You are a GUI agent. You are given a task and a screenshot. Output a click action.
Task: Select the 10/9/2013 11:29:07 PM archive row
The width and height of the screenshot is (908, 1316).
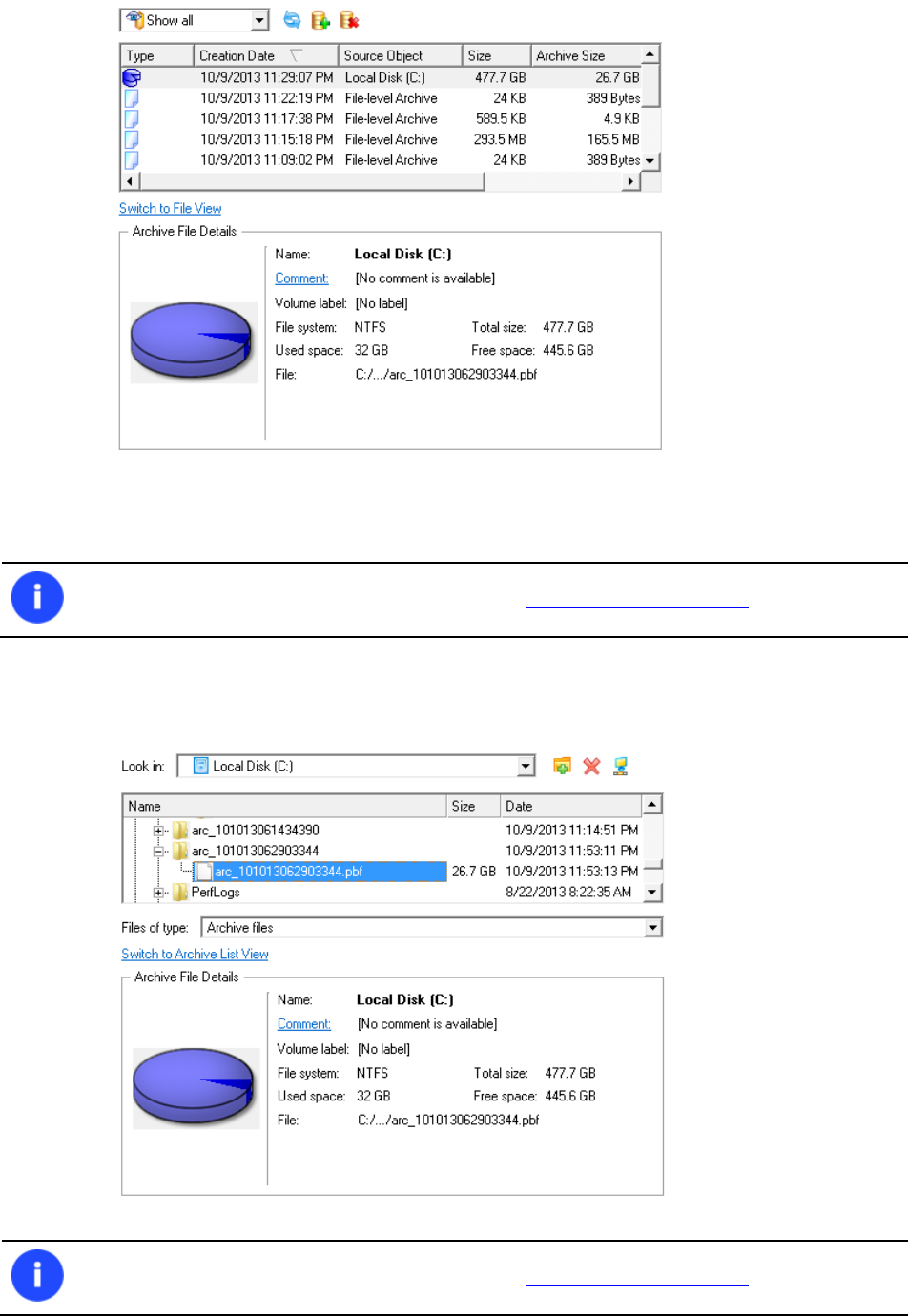click(x=382, y=78)
